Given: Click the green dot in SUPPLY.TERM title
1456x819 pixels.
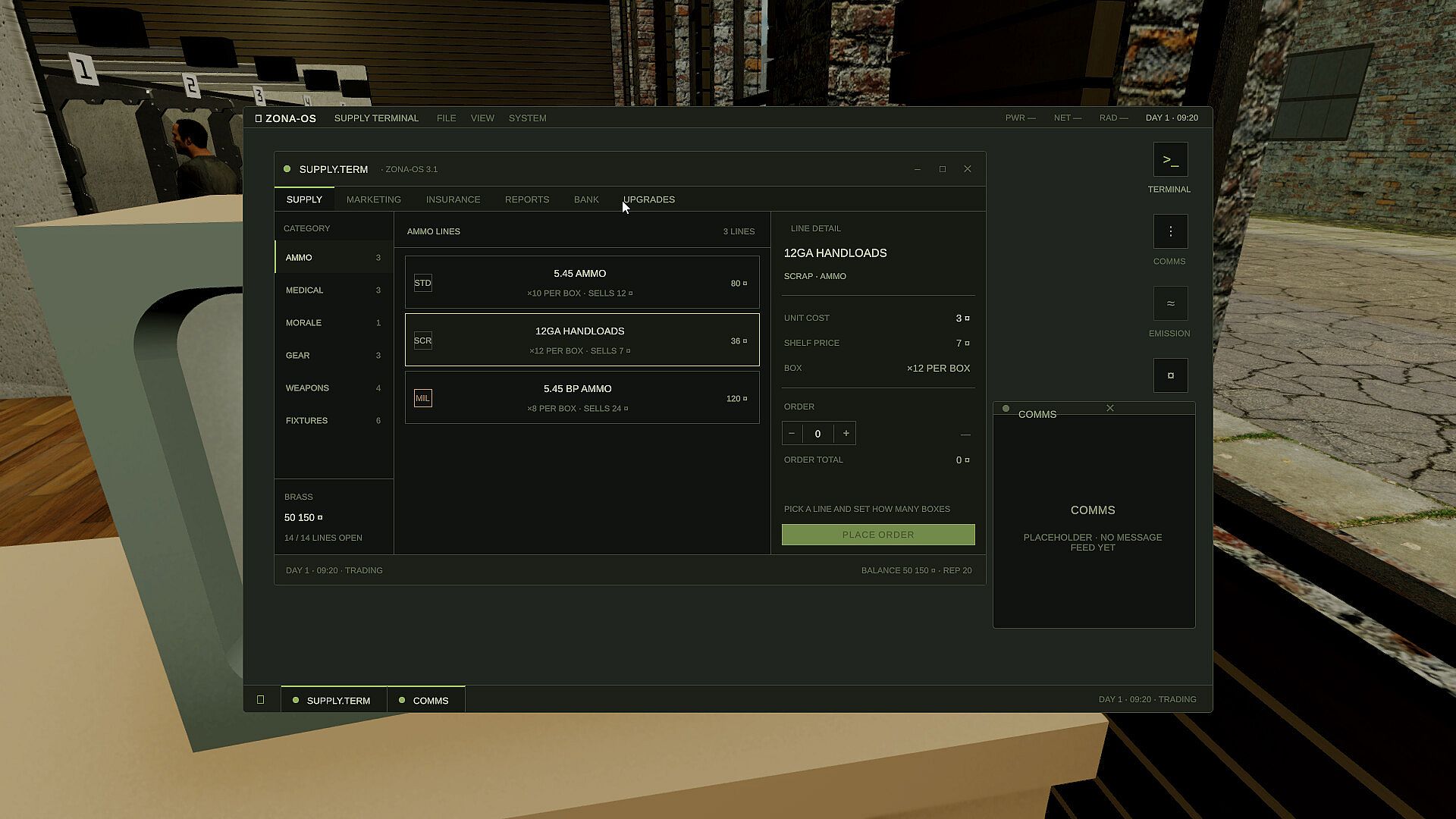Looking at the screenshot, I should click(287, 169).
